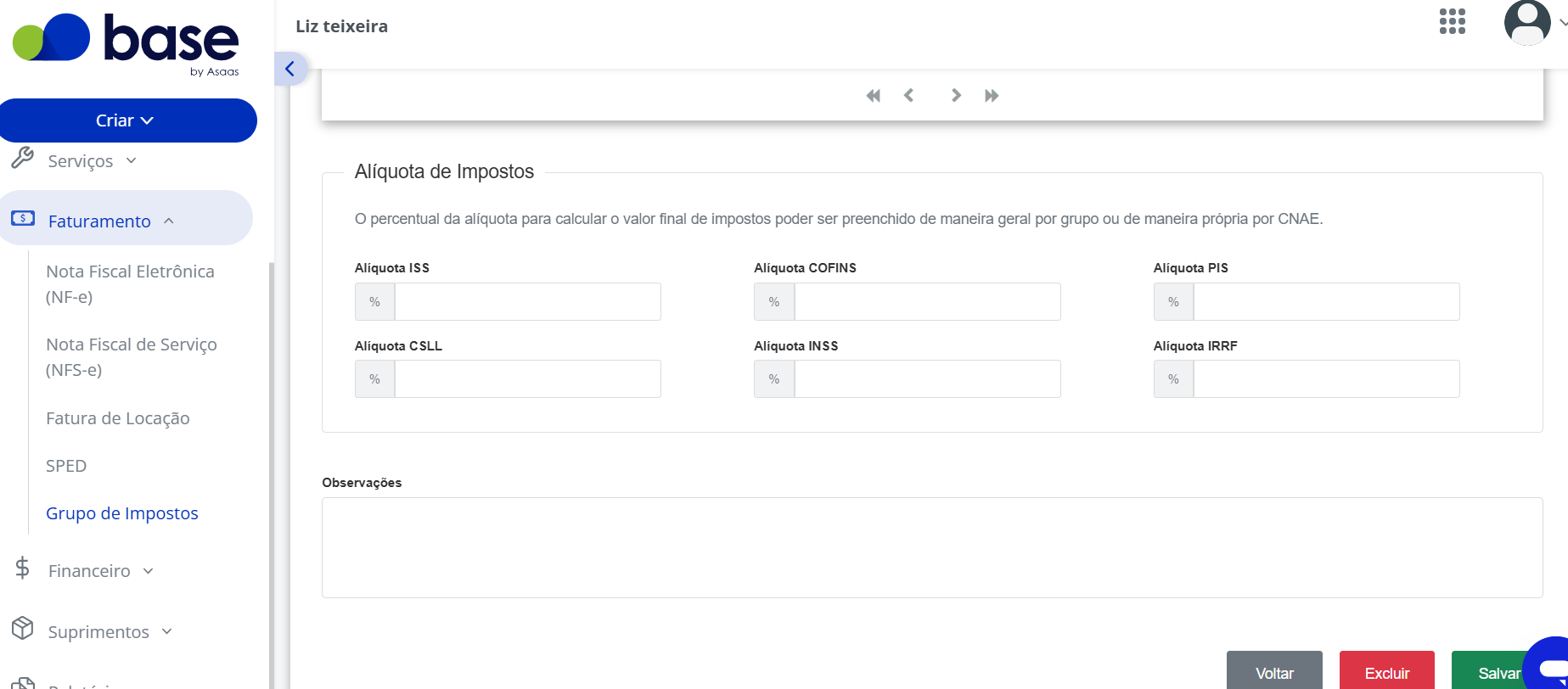Image resolution: width=1568 pixels, height=689 pixels.
Task: Collapse sidebar with the blue arrow
Action: coord(290,69)
